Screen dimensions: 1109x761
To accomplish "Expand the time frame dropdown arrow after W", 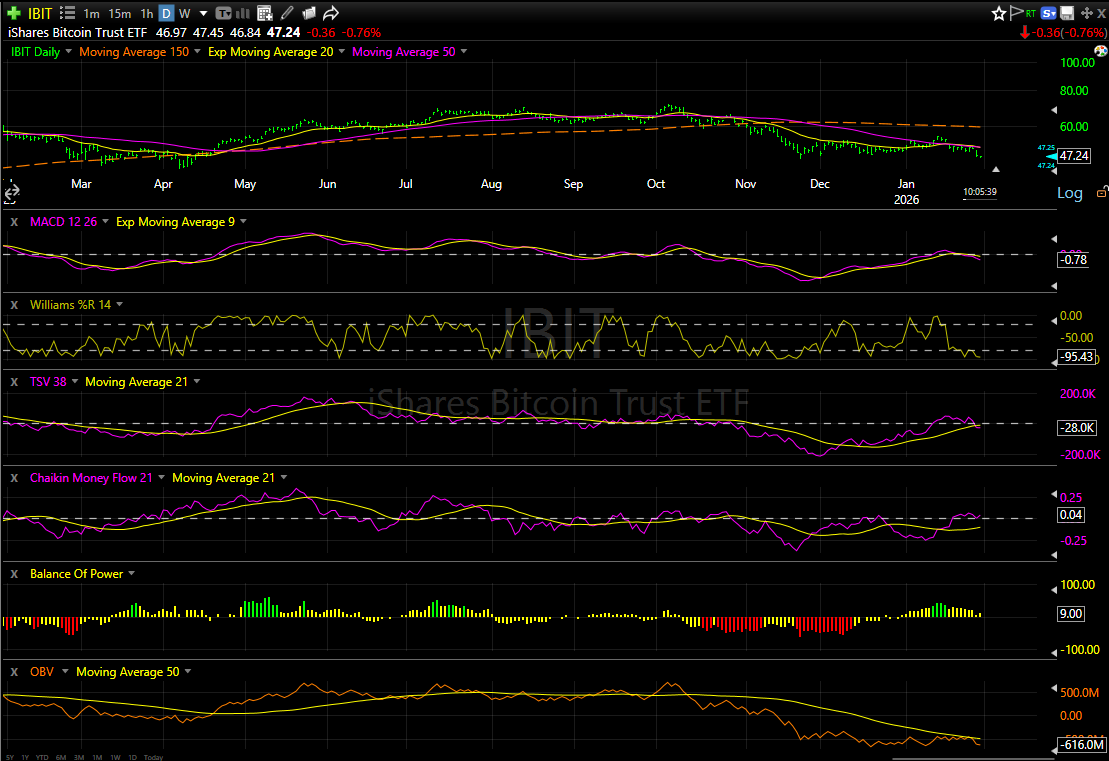I will click(203, 13).
